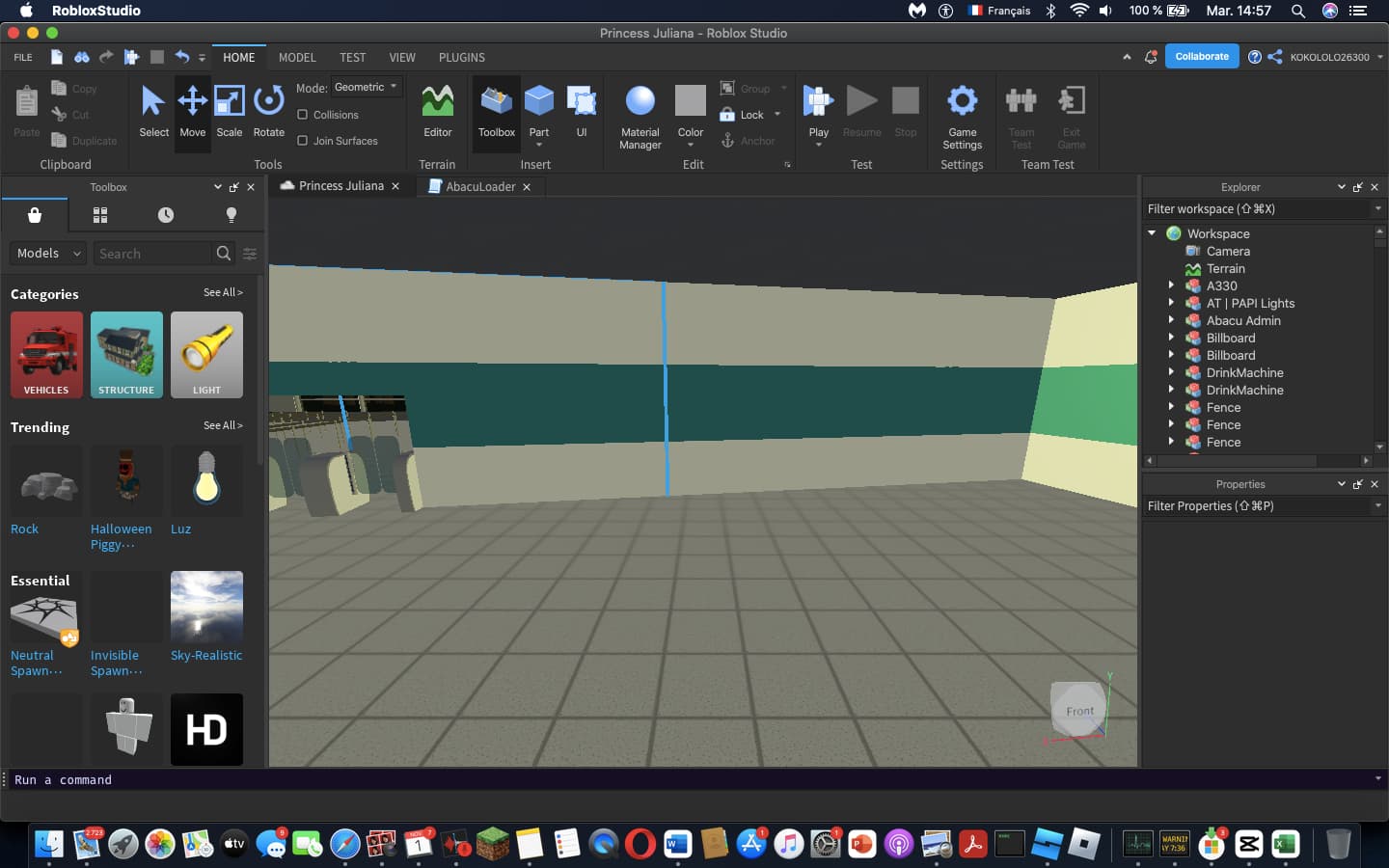The width and height of the screenshot is (1389, 868).
Task: Open the Toolbox Inventory grid tab
Action: tap(100, 215)
